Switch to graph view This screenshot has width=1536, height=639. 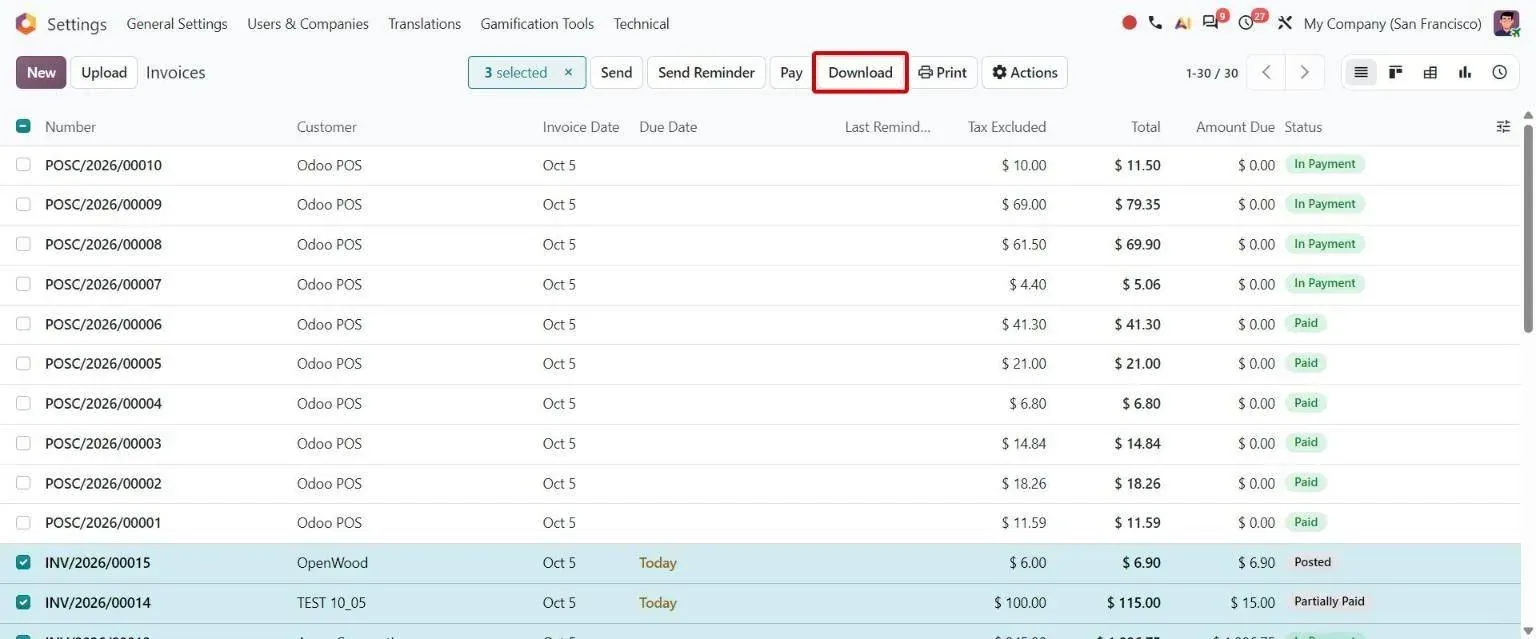[x=1465, y=72]
